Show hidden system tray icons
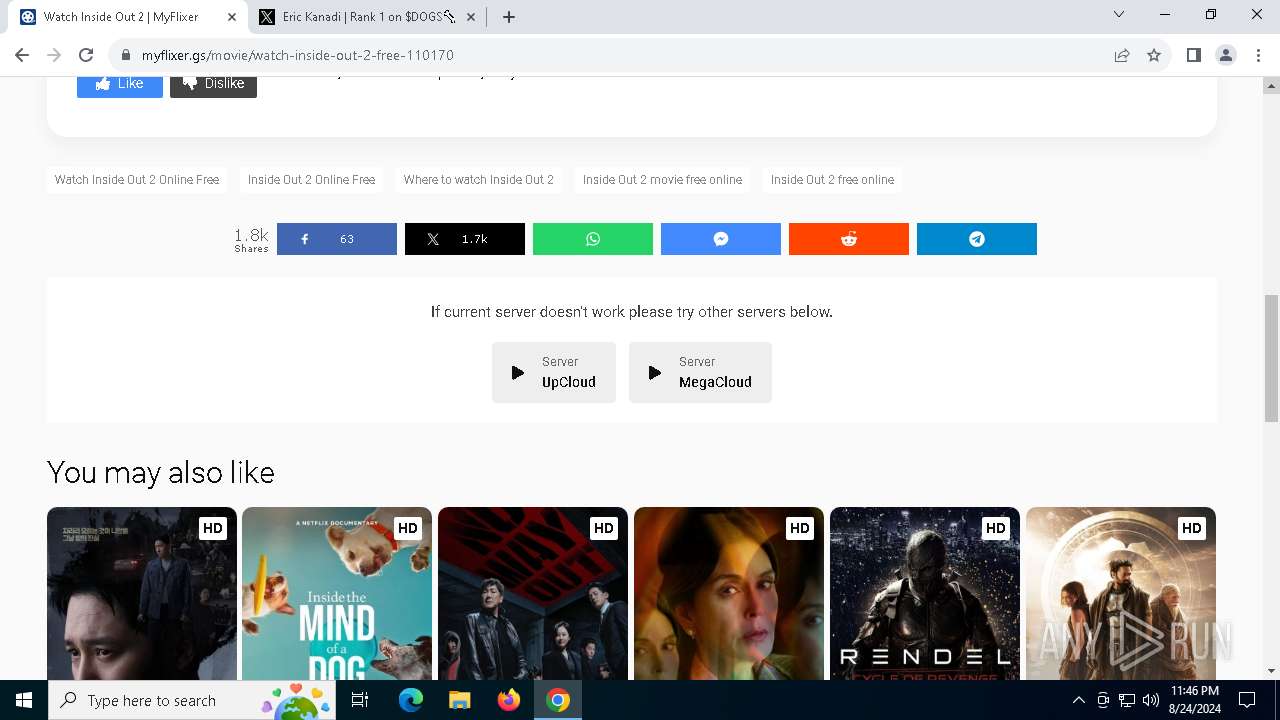The width and height of the screenshot is (1280, 720). (x=1078, y=700)
